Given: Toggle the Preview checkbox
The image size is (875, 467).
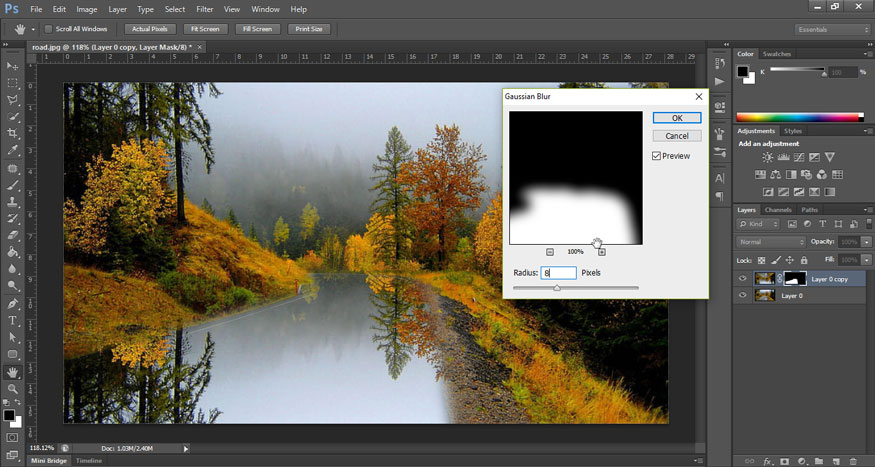Looking at the screenshot, I should 657,156.
